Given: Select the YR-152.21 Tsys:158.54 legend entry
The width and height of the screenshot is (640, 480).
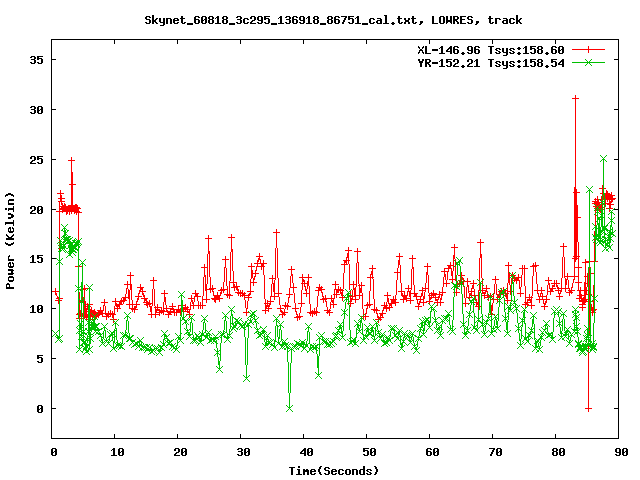Looking at the screenshot, I should point(491,63).
